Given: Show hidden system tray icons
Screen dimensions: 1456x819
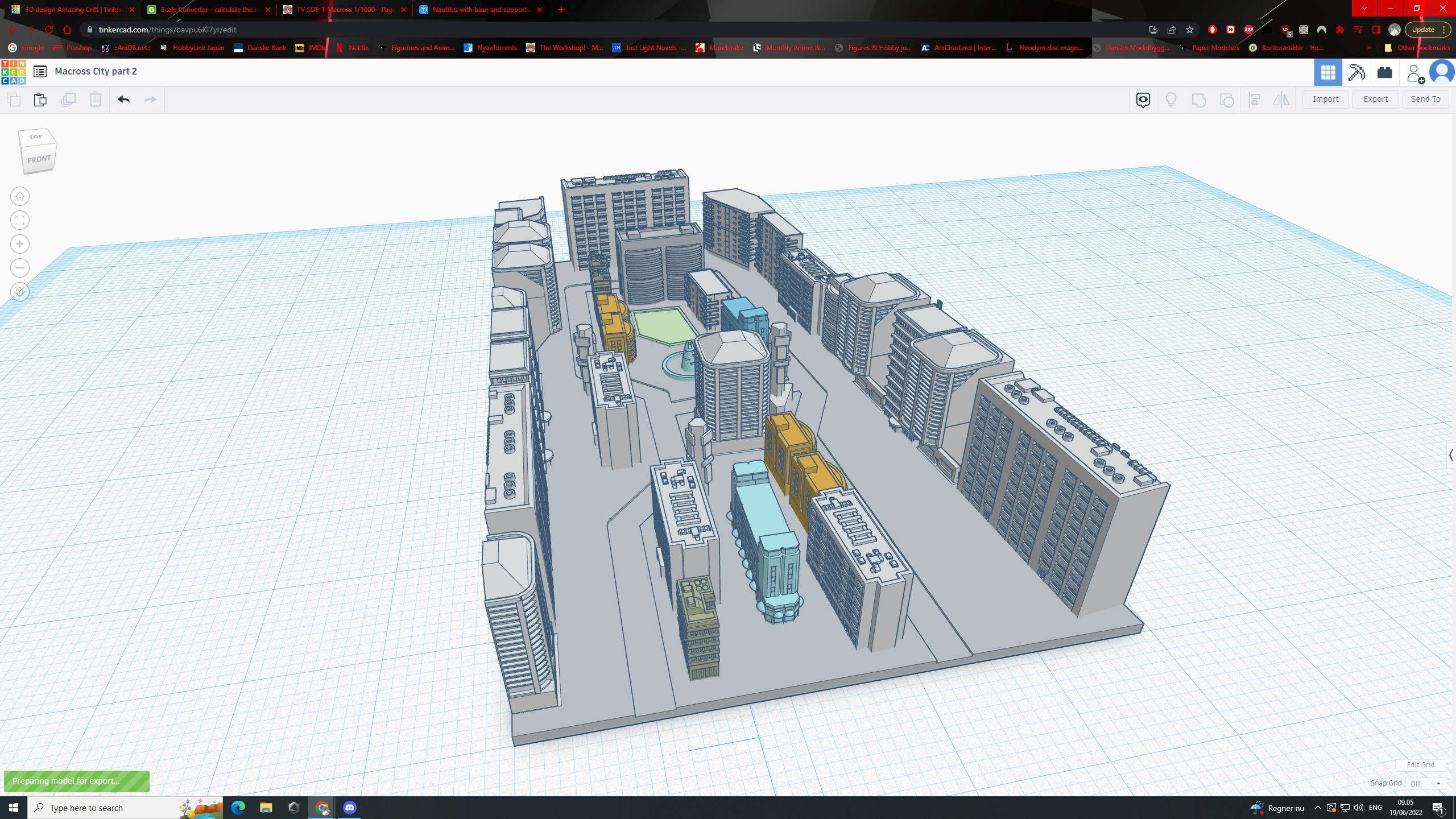Looking at the screenshot, I should coord(1317,808).
